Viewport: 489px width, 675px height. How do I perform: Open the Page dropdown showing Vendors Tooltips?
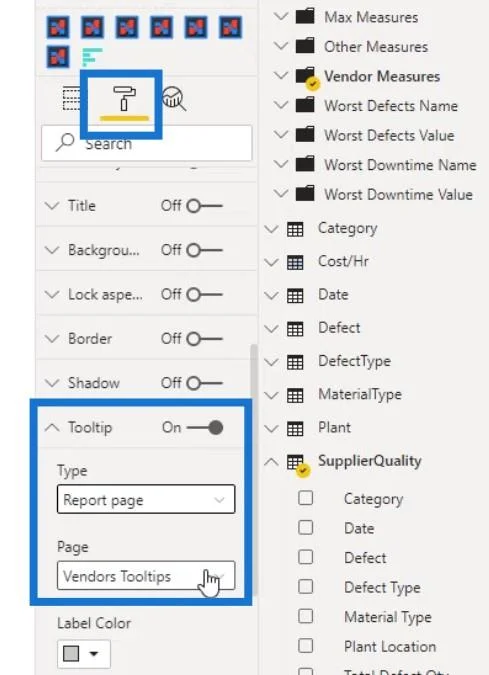click(x=146, y=576)
